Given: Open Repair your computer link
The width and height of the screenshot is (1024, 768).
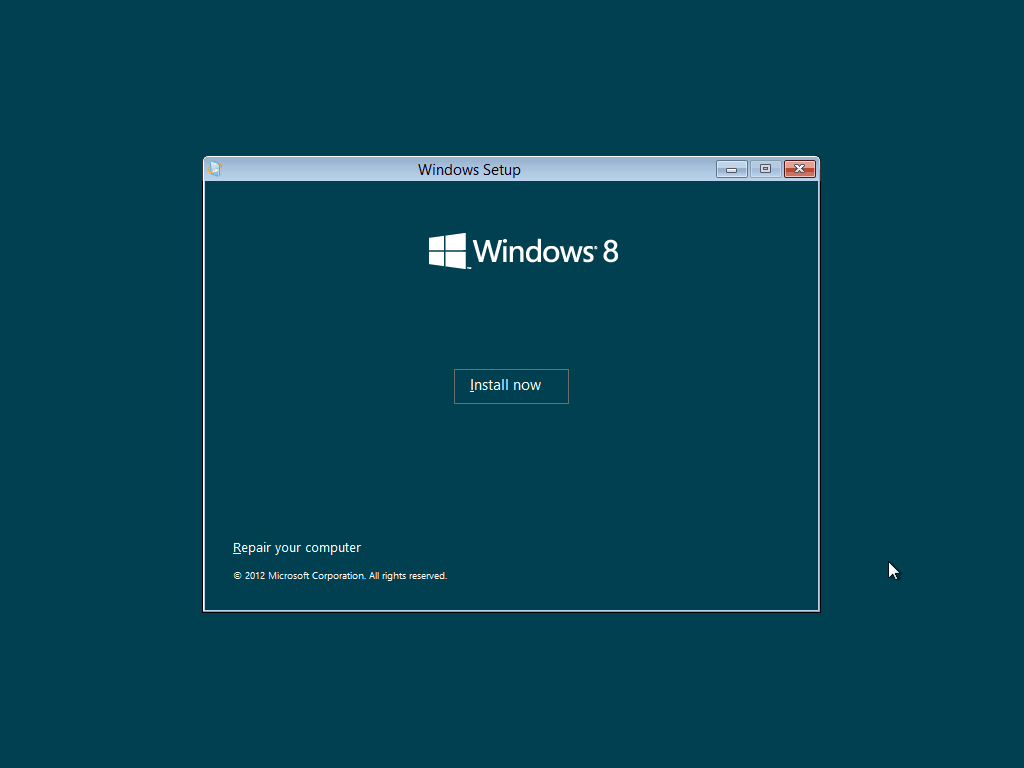Looking at the screenshot, I should [x=296, y=547].
